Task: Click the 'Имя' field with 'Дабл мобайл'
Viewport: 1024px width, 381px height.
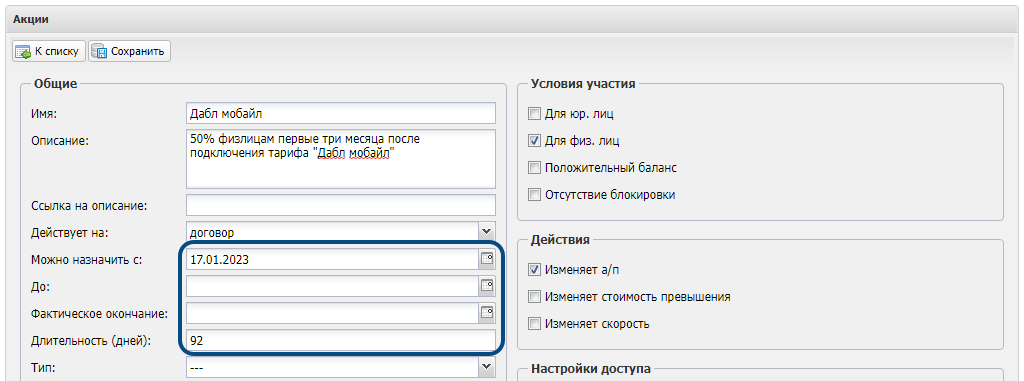Action: tap(341, 113)
